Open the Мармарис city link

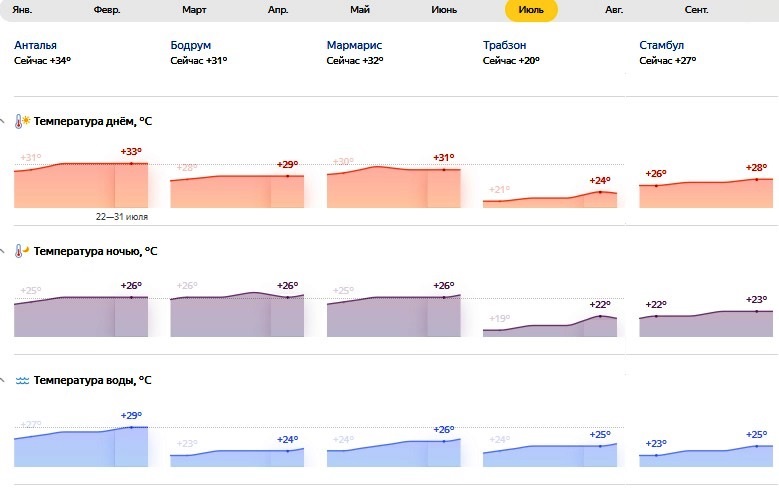tap(355, 46)
